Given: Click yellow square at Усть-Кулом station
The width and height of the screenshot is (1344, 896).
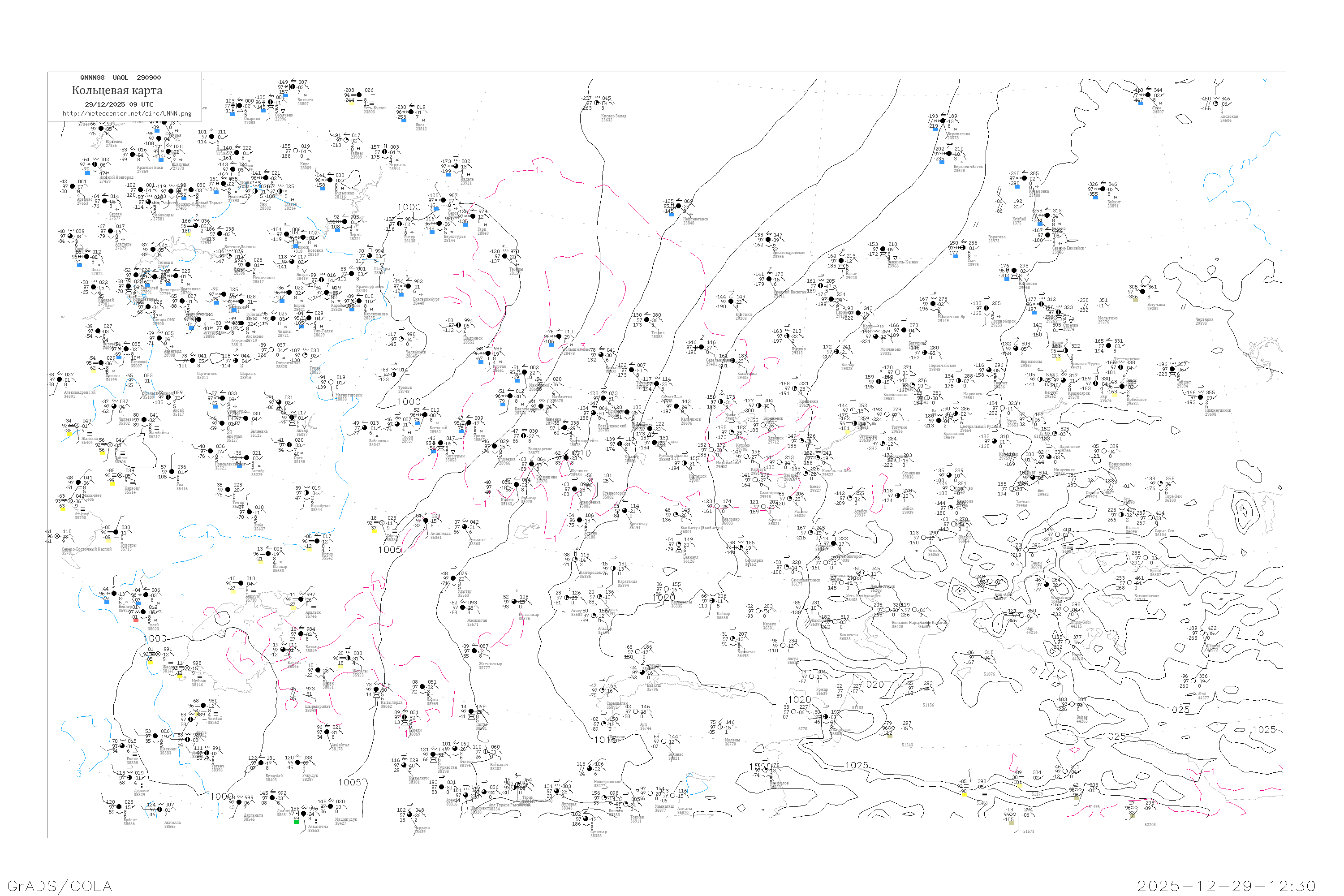Looking at the screenshot, I should pyautogui.click(x=351, y=103).
